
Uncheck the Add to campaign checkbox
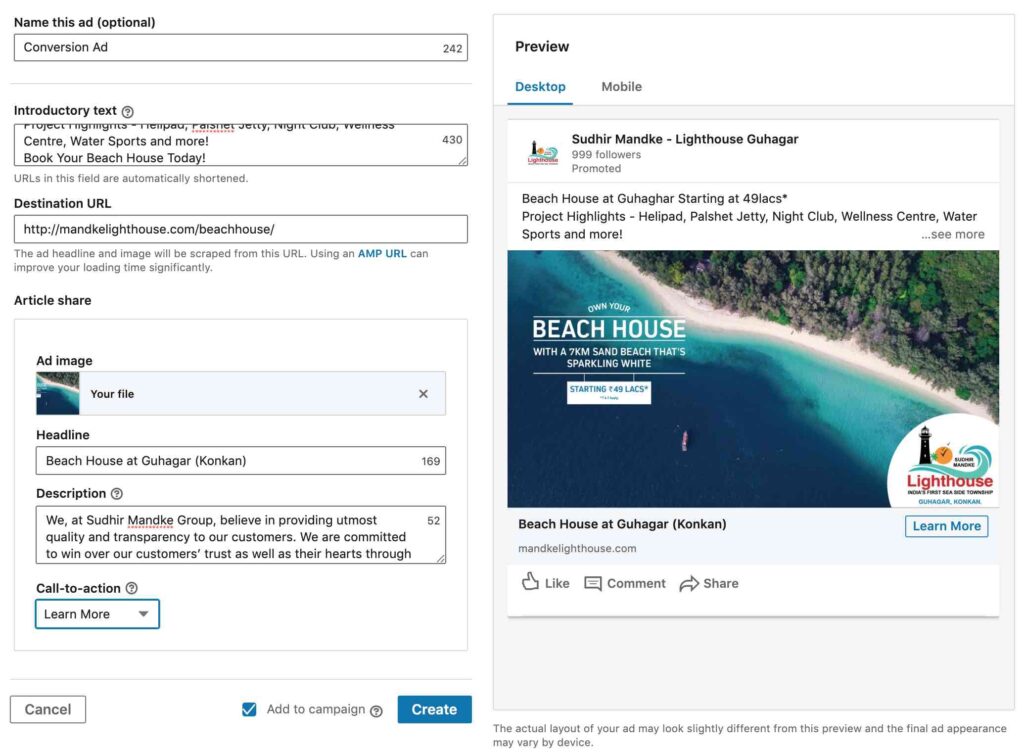tap(249, 709)
